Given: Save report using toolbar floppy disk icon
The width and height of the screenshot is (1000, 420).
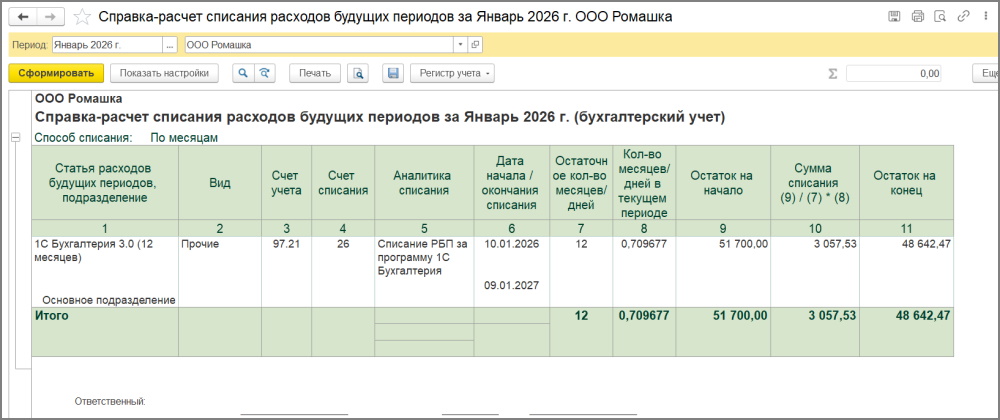Looking at the screenshot, I should tap(392, 73).
